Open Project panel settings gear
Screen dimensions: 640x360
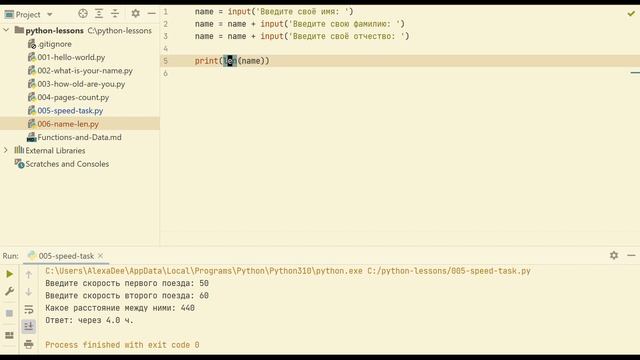(x=136, y=14)
